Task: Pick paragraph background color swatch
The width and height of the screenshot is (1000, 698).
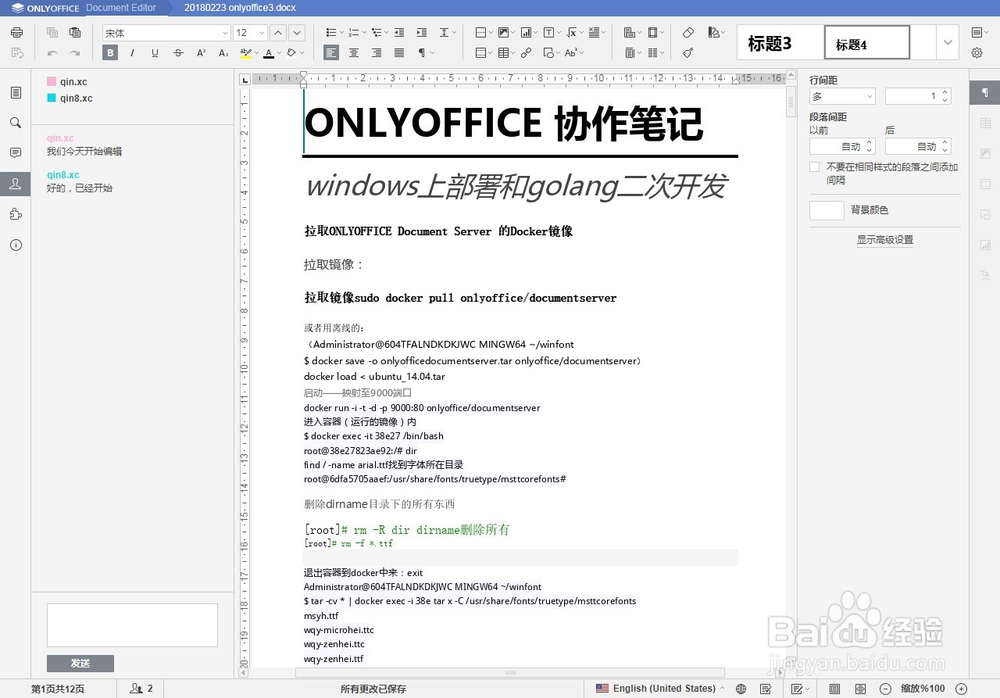Action: (827, 211)
